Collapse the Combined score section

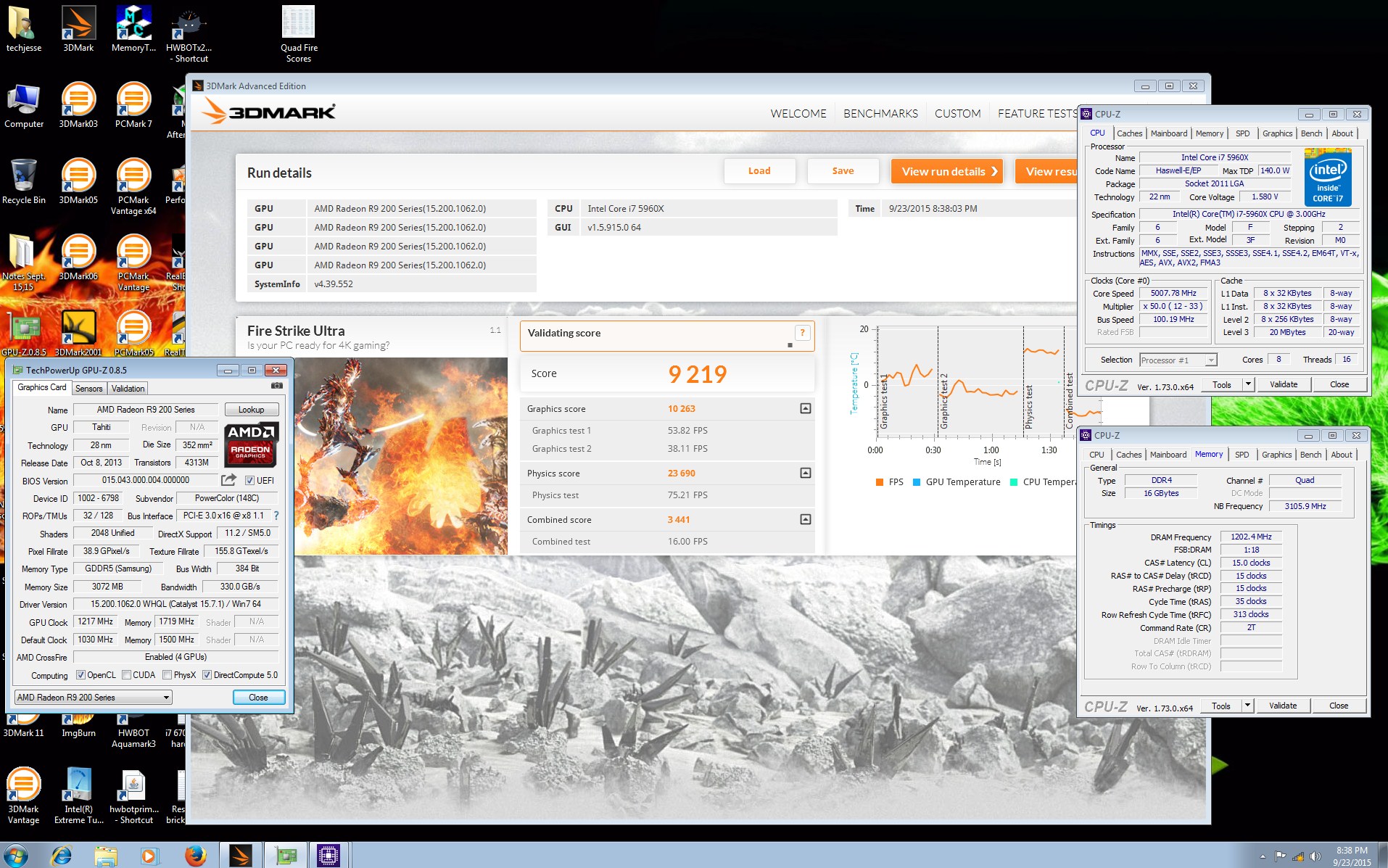[805, 520]
